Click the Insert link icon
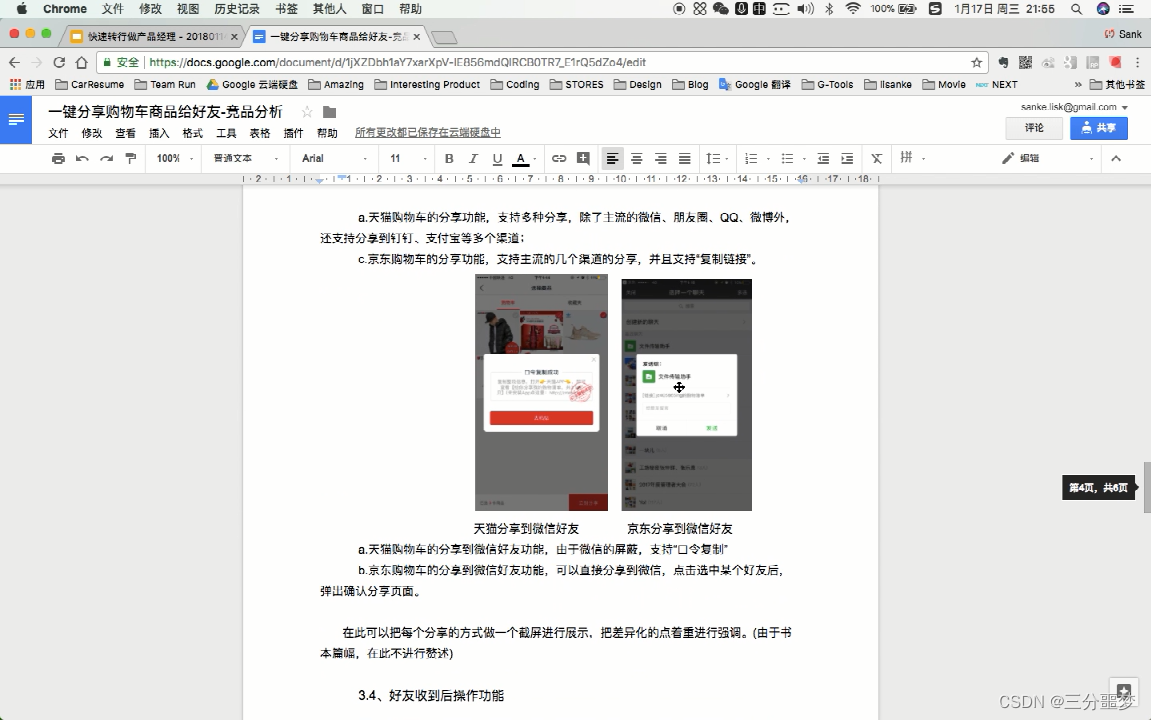The height and width of the screenshot is (720, 1151). tap(559, 158)
